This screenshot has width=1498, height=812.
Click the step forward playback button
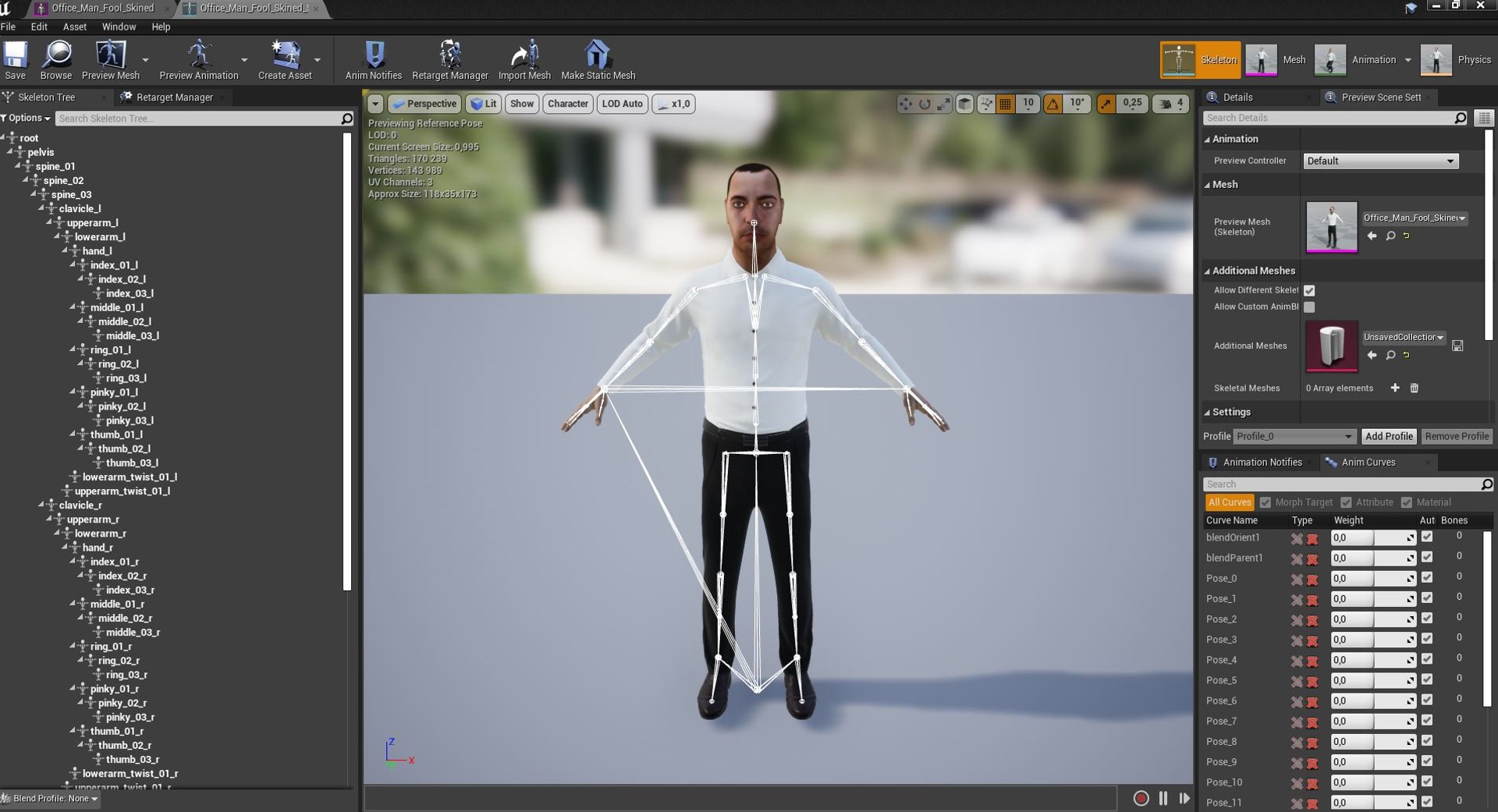coord(1184,798)
